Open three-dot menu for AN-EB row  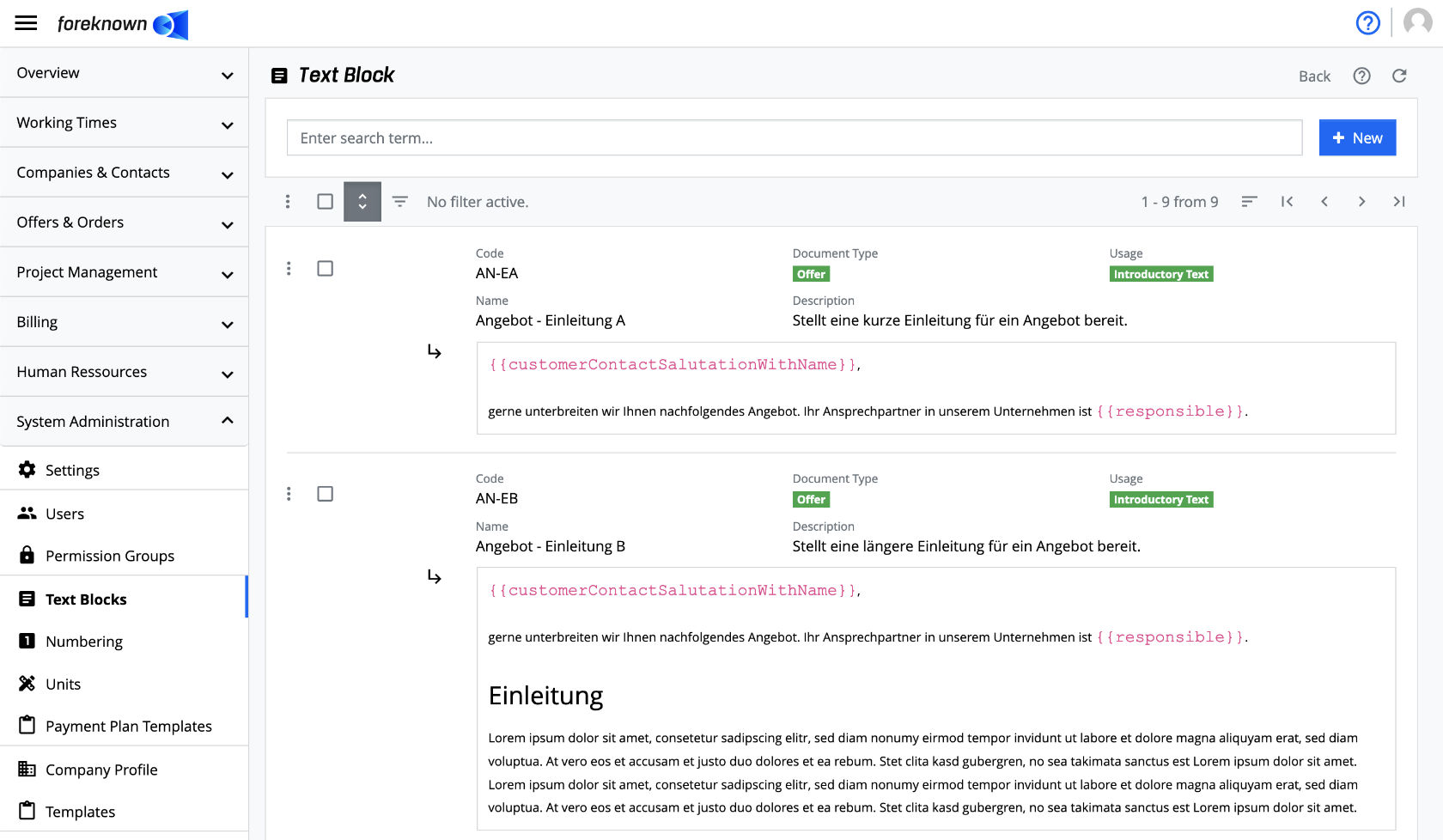pyautogui.click(x=289, y=494)
